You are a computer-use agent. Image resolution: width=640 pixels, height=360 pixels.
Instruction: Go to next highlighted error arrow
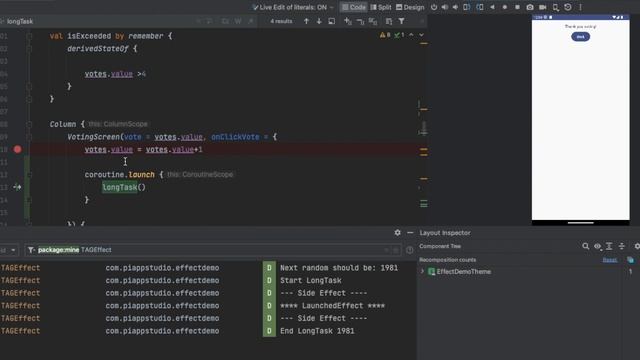(x=422, y=35)
